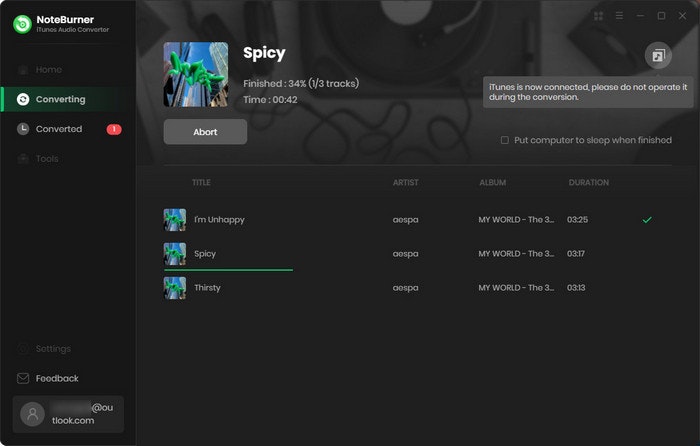This screenshot has height=446, width=700.
Task: Click the TITLE column header
Action: pyautogui.click(x=201, y=183)
